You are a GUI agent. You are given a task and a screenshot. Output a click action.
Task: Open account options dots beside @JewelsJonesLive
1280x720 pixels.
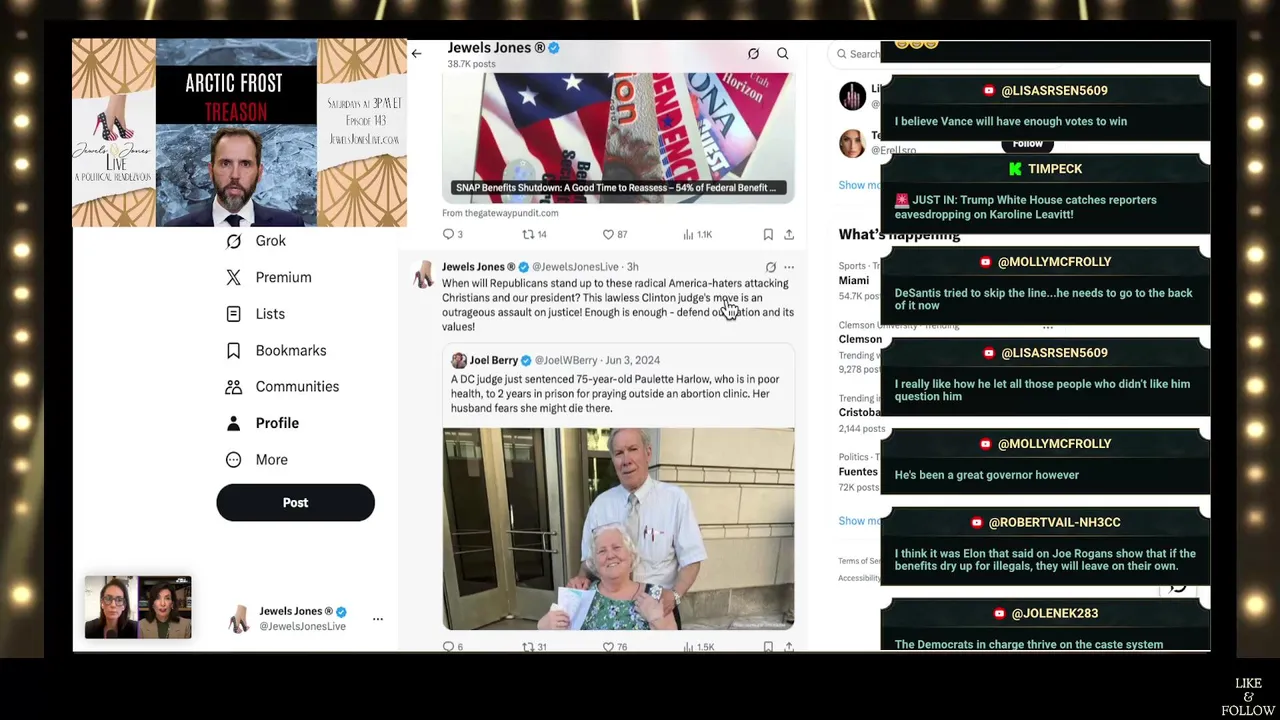378,619
